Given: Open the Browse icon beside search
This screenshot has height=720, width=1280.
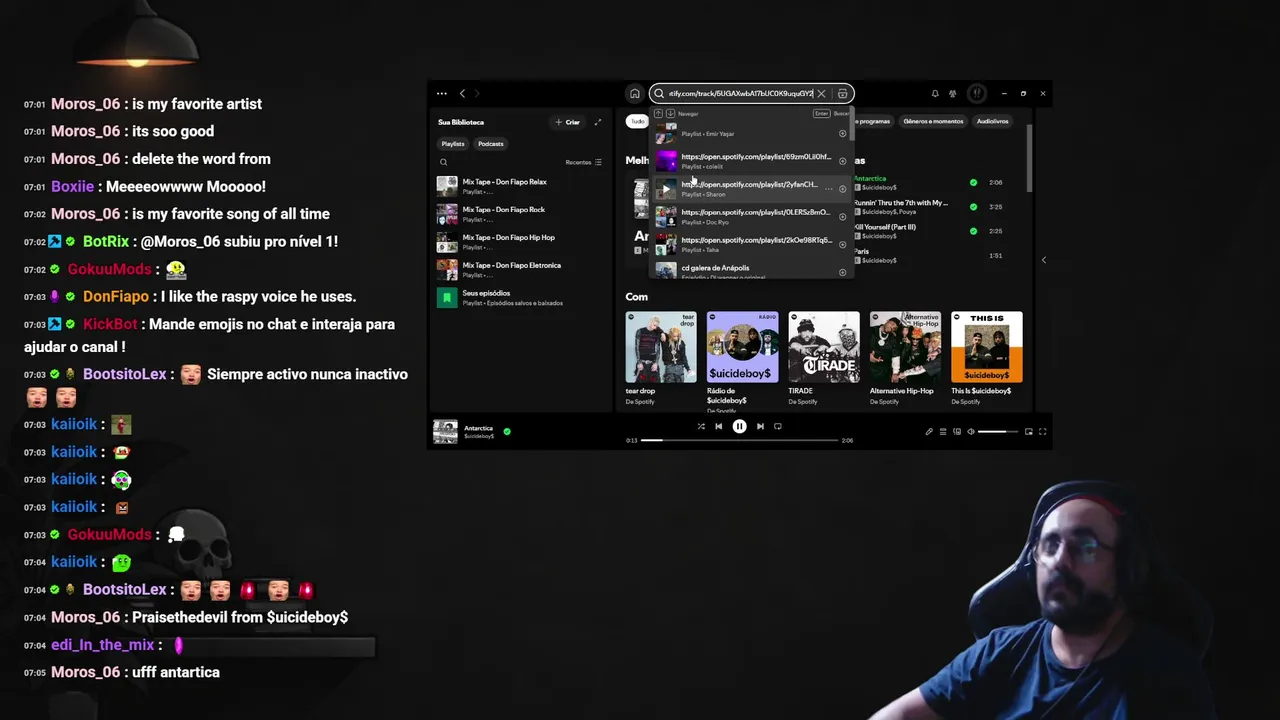Looking at the screenshot, I should click(842, 93).
